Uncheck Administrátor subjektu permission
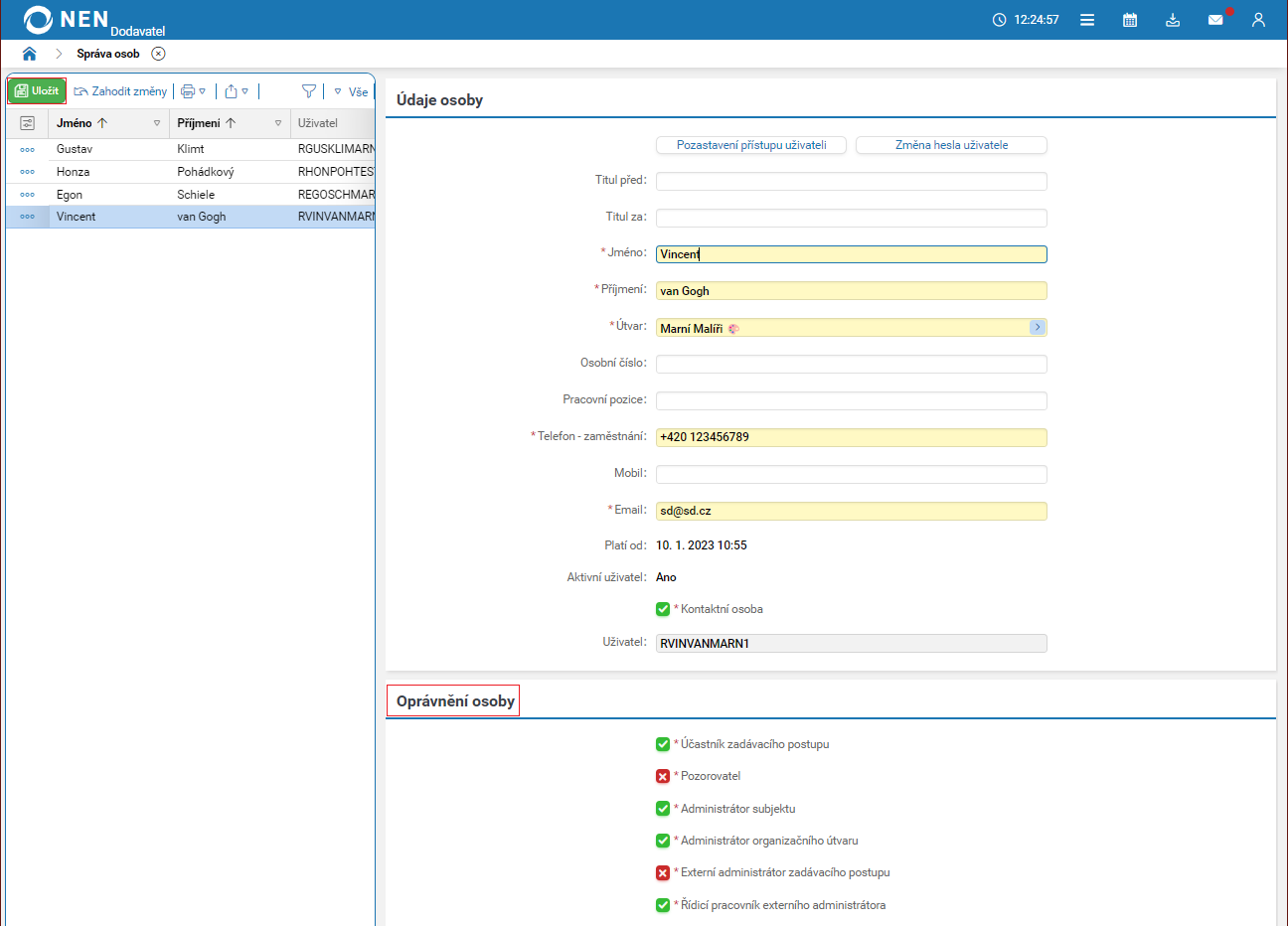1288x926 pixels. point(663,809)
